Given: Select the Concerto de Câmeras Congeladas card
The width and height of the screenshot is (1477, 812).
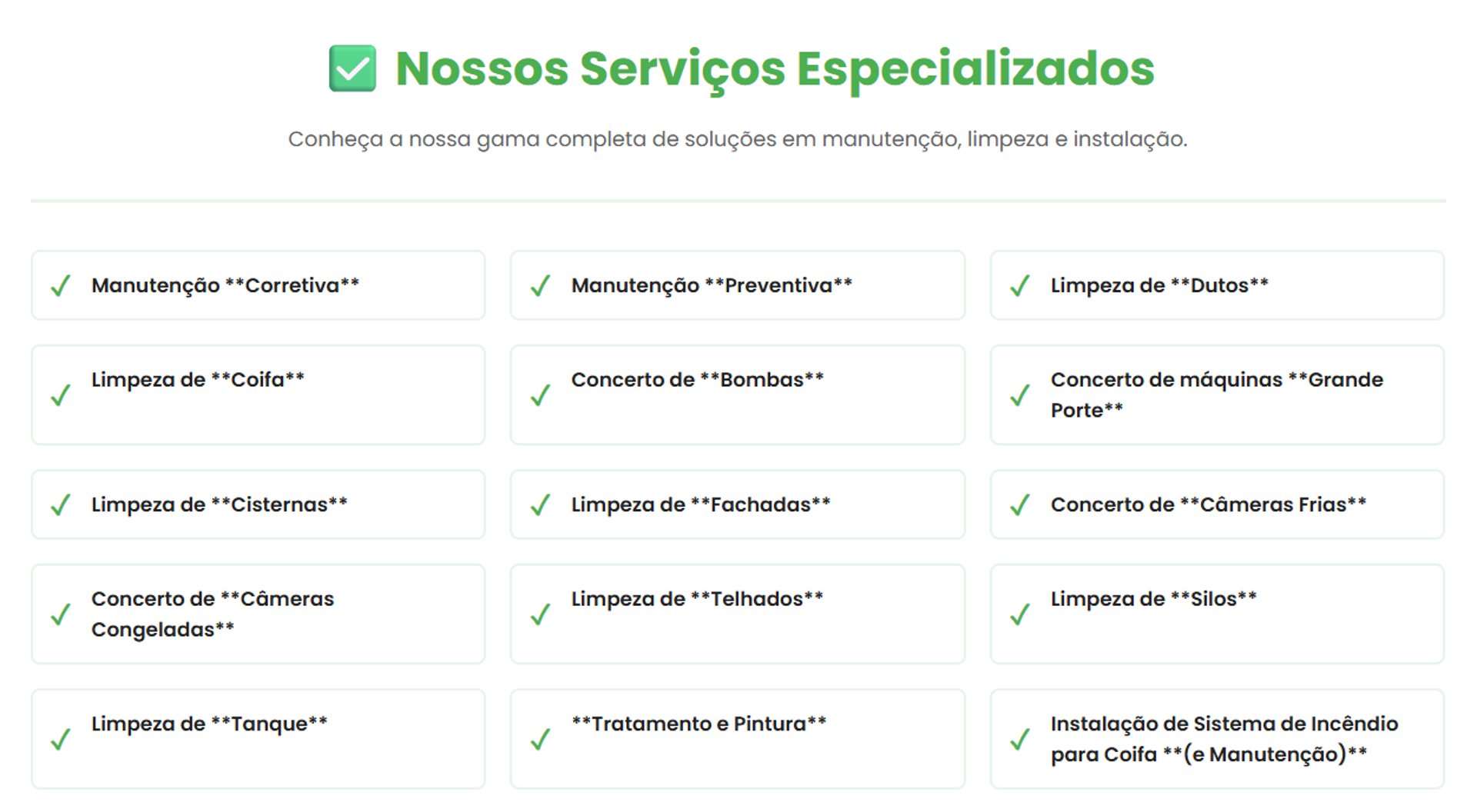Looking at the screenshot, I should pyautogui.click(x=258, y=614).
